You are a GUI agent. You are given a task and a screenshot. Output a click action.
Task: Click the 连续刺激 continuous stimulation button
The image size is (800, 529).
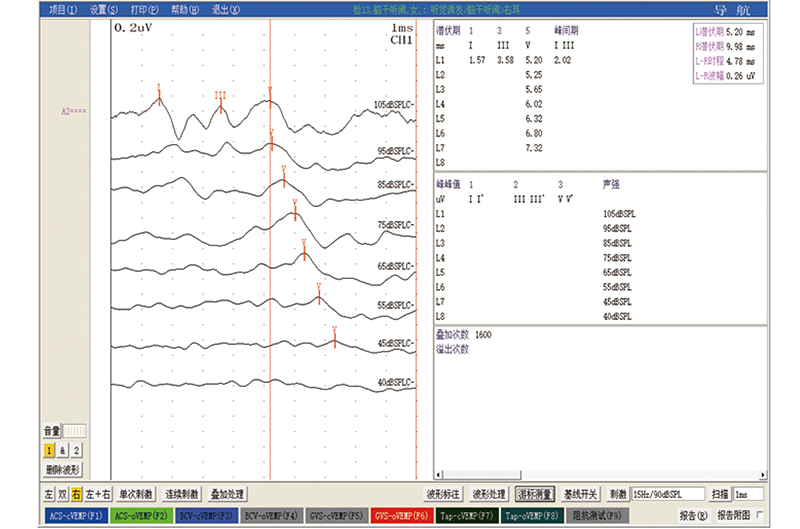(182, 494)
